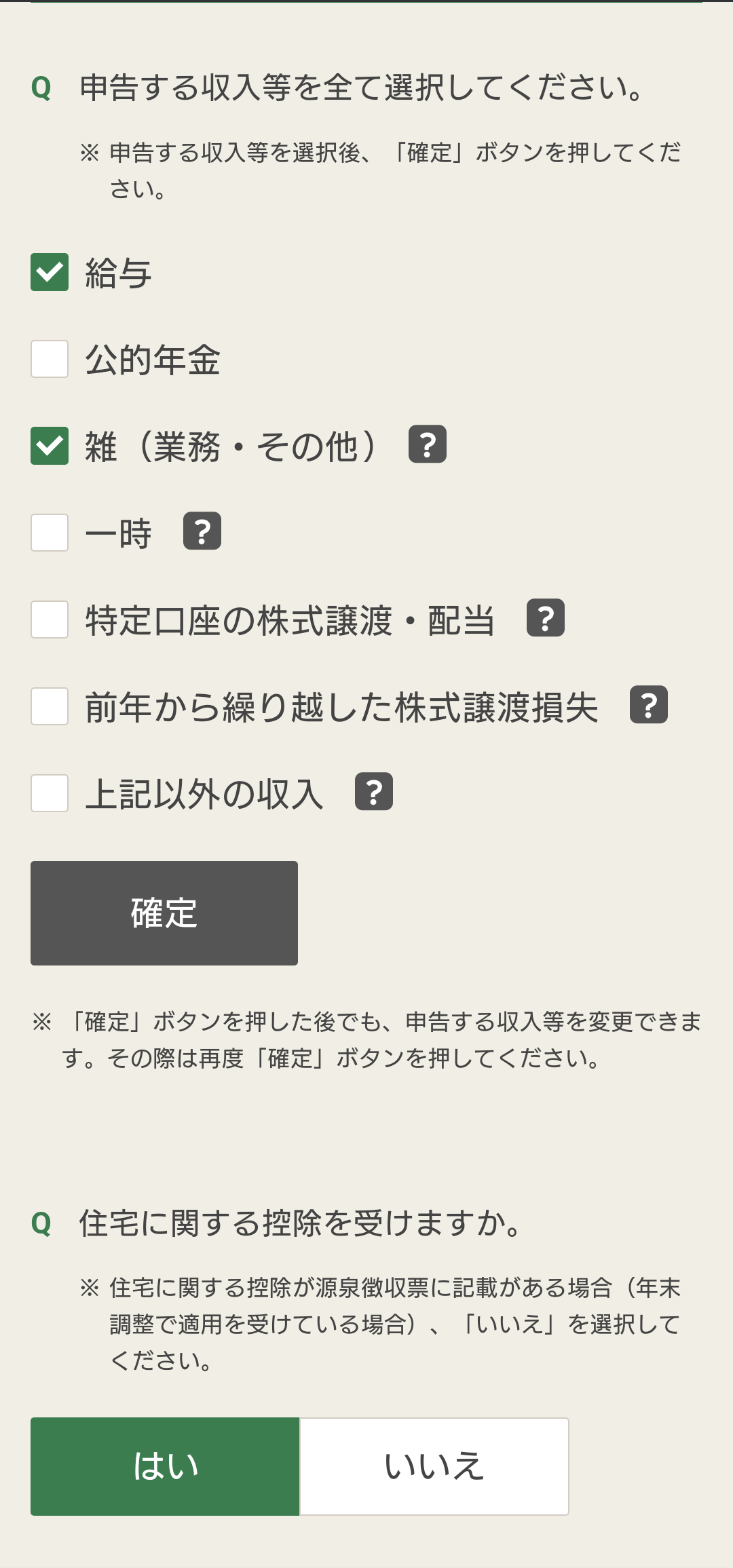Click the 一時 label text
This screenshot has height=1568, width=733.
coord(118,533)
